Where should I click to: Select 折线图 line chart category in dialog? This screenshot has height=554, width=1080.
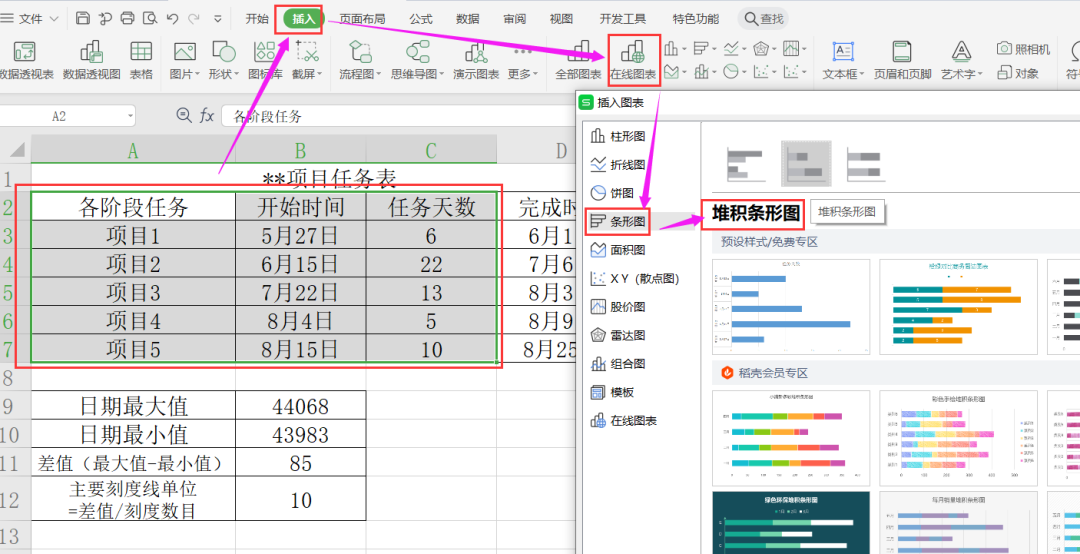[617, 165]
